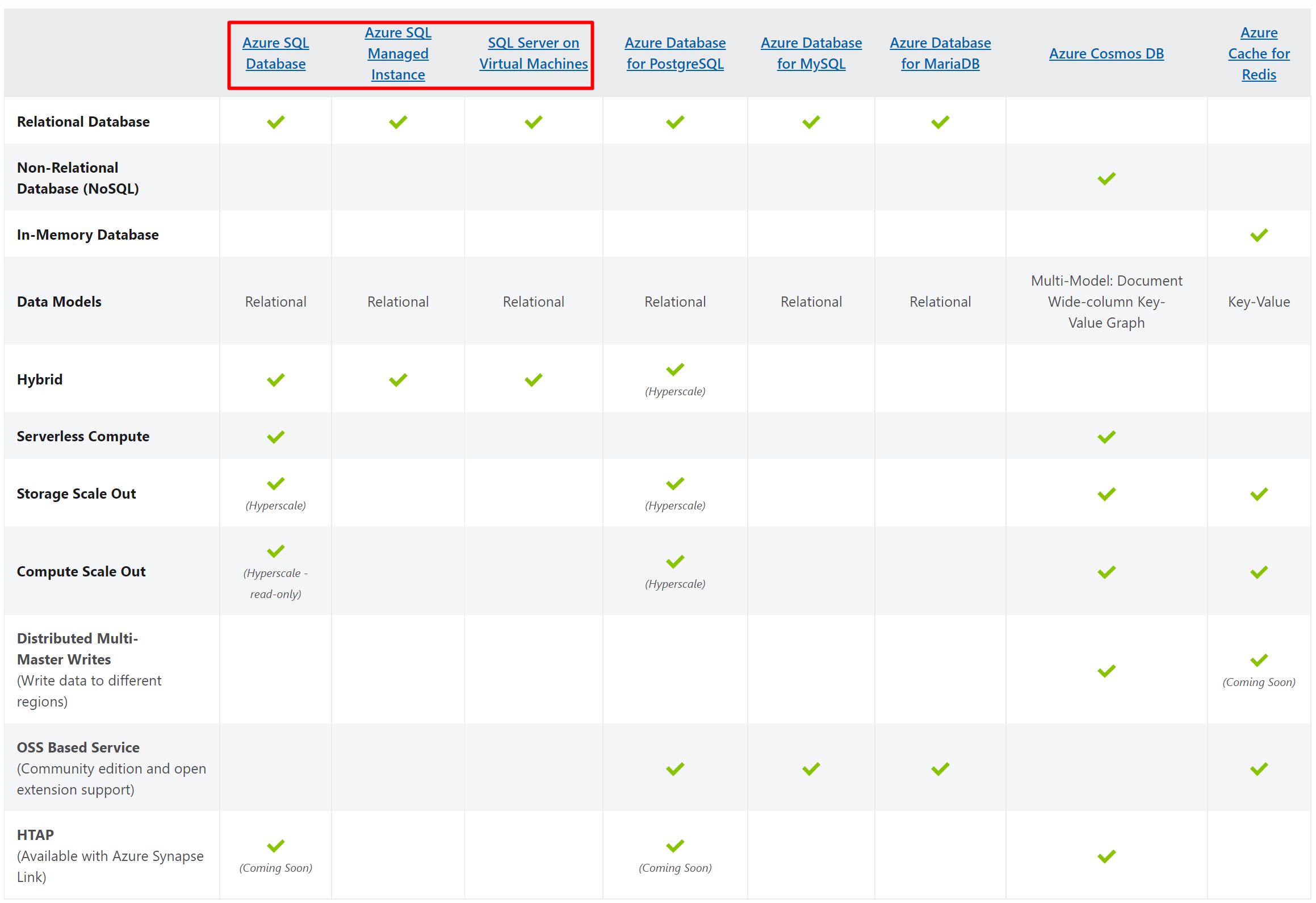Click Cosmos DB NoSQL row checkmark

click(x=1106, y=179)
